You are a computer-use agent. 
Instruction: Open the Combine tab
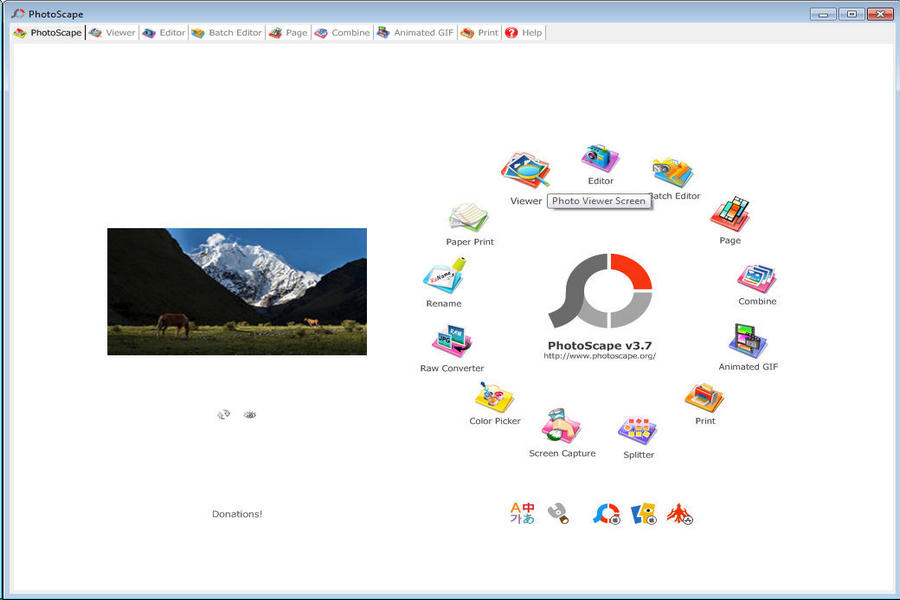click(x=343, y=33)
